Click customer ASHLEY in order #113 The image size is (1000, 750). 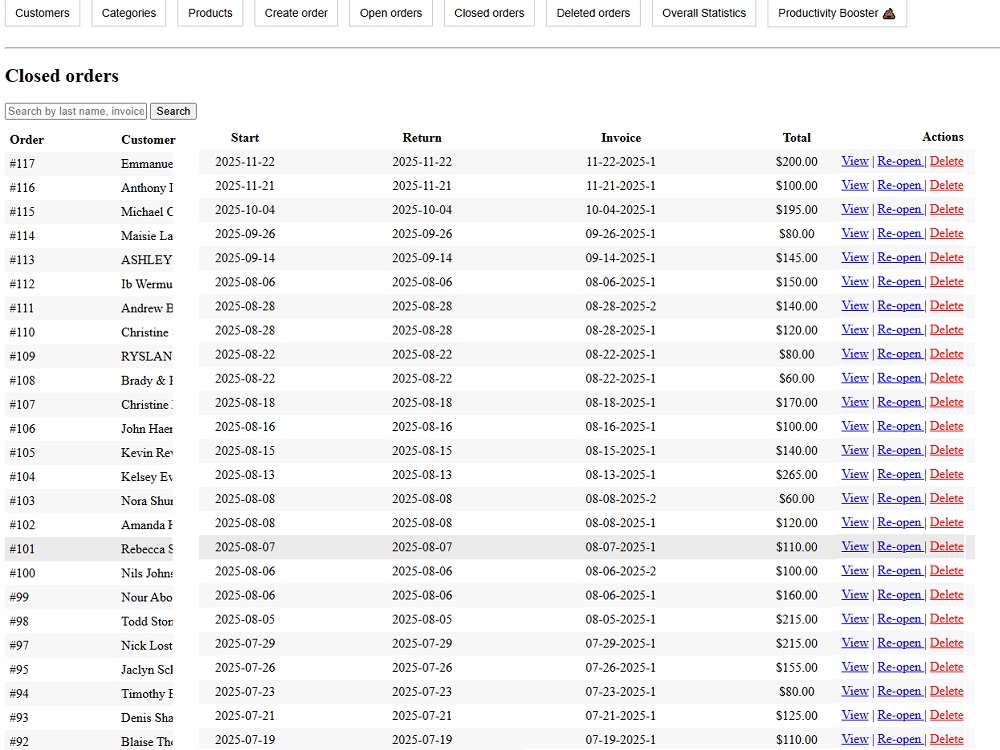pos(146,260)
